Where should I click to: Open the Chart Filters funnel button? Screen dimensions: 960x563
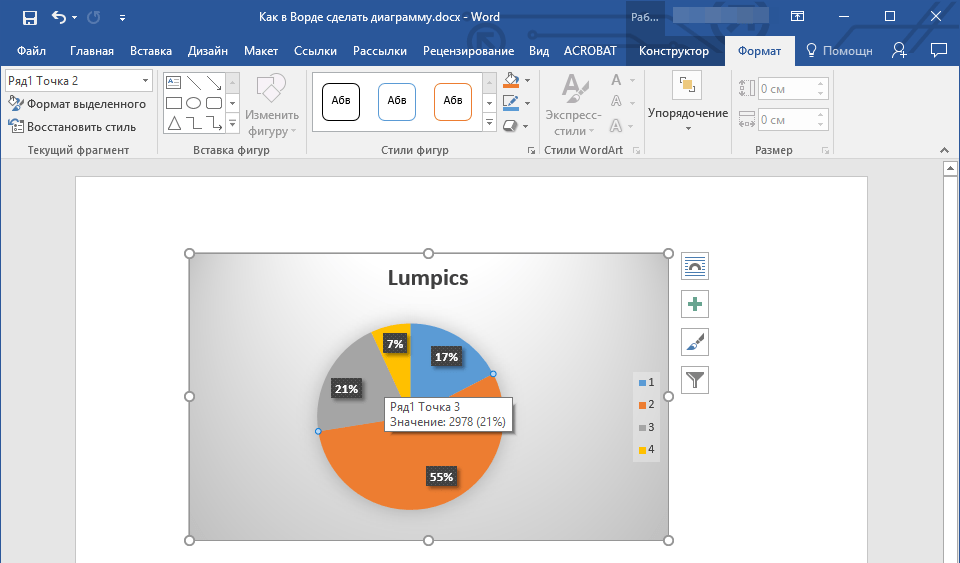[x=694, y=380]
